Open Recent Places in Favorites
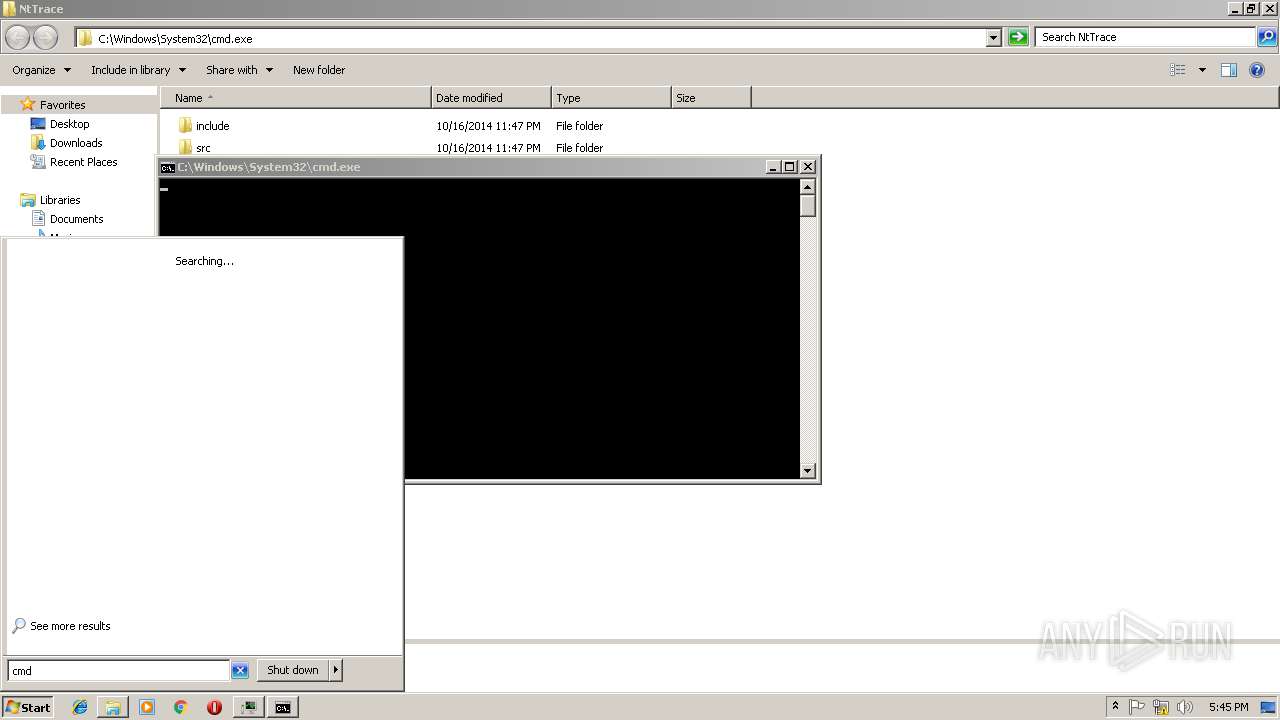Image resolution: width=1280 pixels, height=720 pixels. 83,162
